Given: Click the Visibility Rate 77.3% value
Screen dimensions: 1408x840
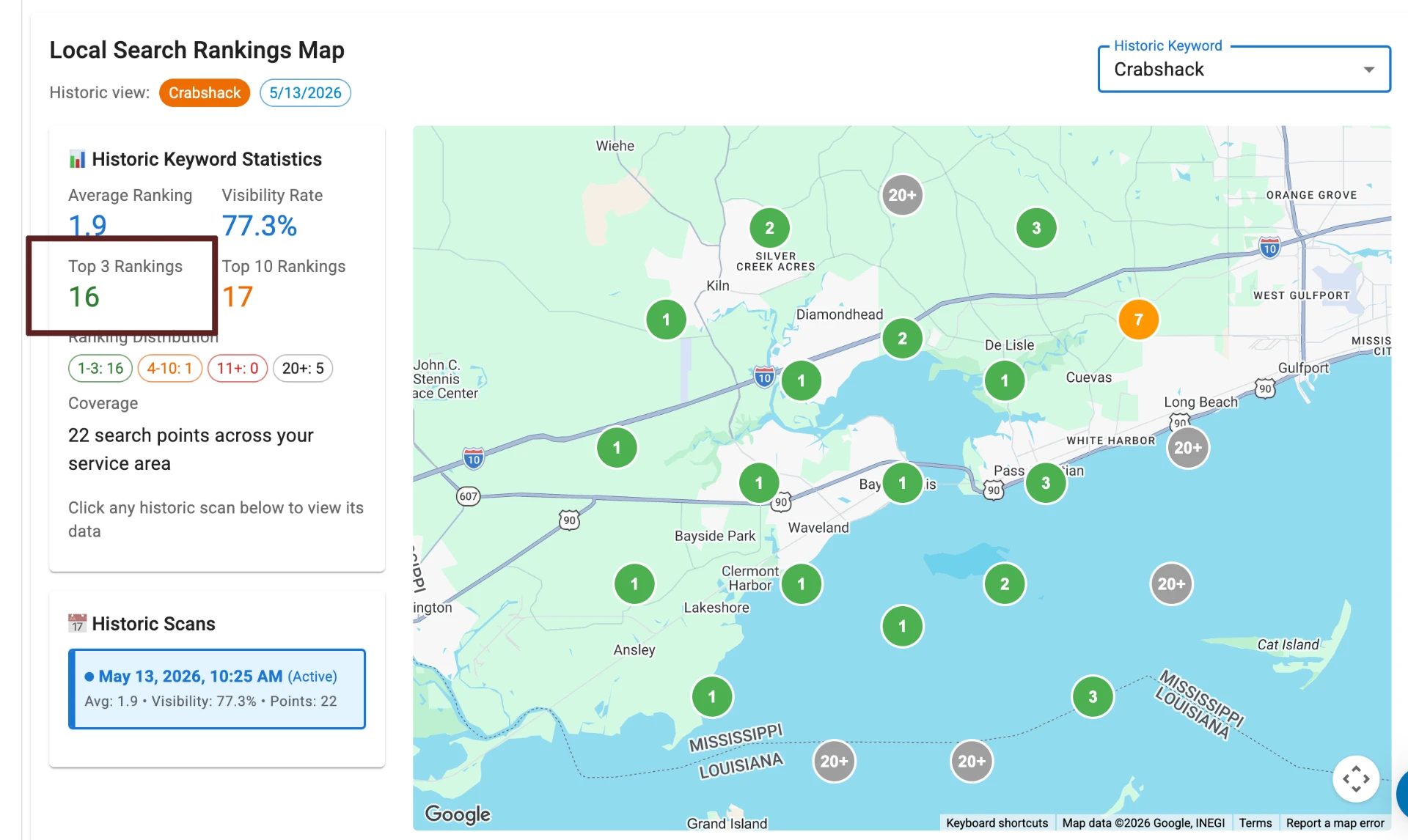Looking at the screenshot, I should tap(260, 226).
